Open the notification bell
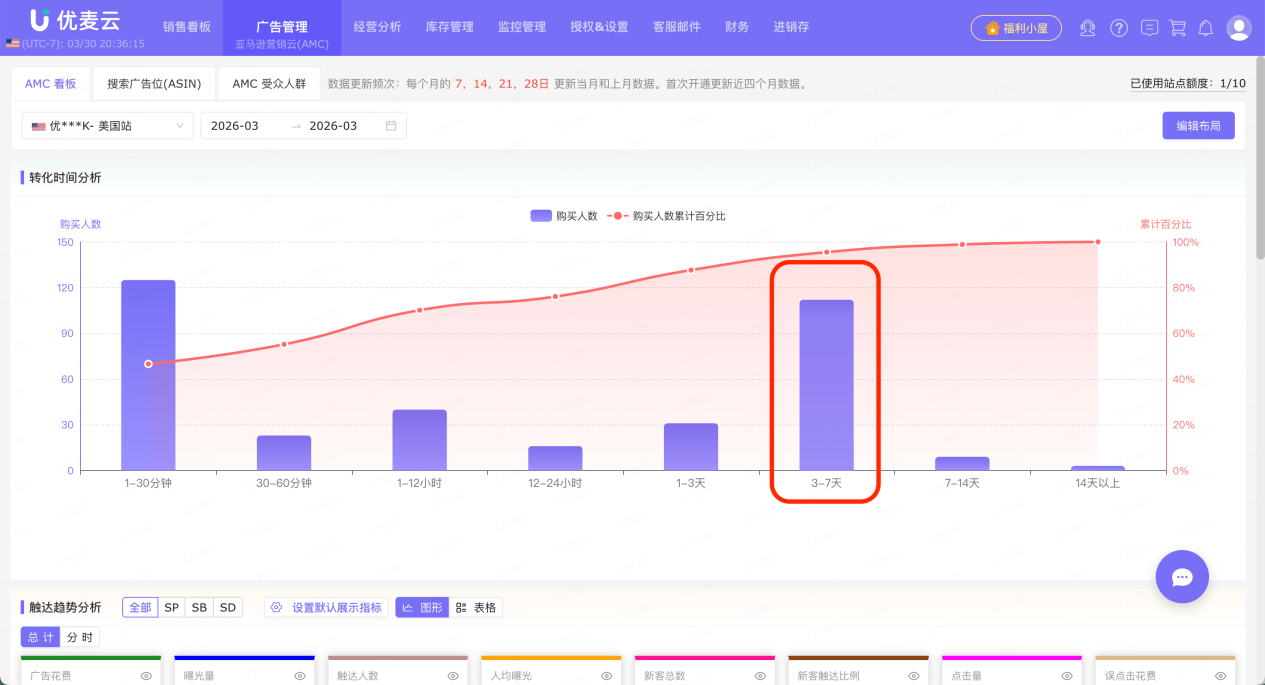The width and height of the screenshot is (1265, 685). 1206,28
